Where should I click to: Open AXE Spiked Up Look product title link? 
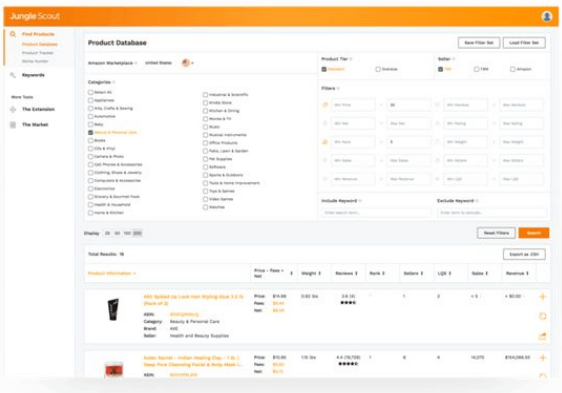(x=193, y=300)
